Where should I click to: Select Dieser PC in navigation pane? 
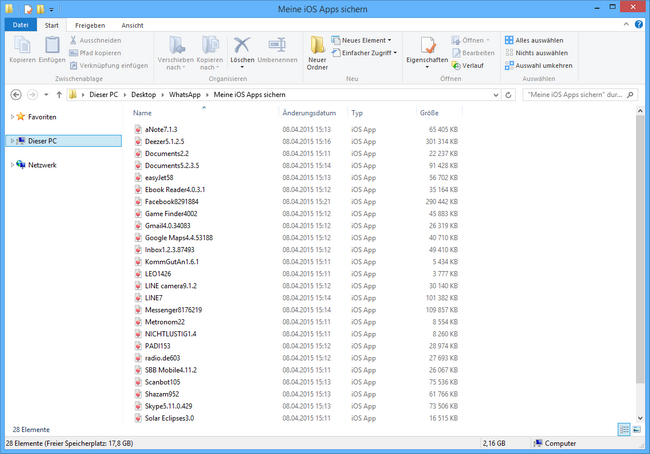[x=42, y=141]
